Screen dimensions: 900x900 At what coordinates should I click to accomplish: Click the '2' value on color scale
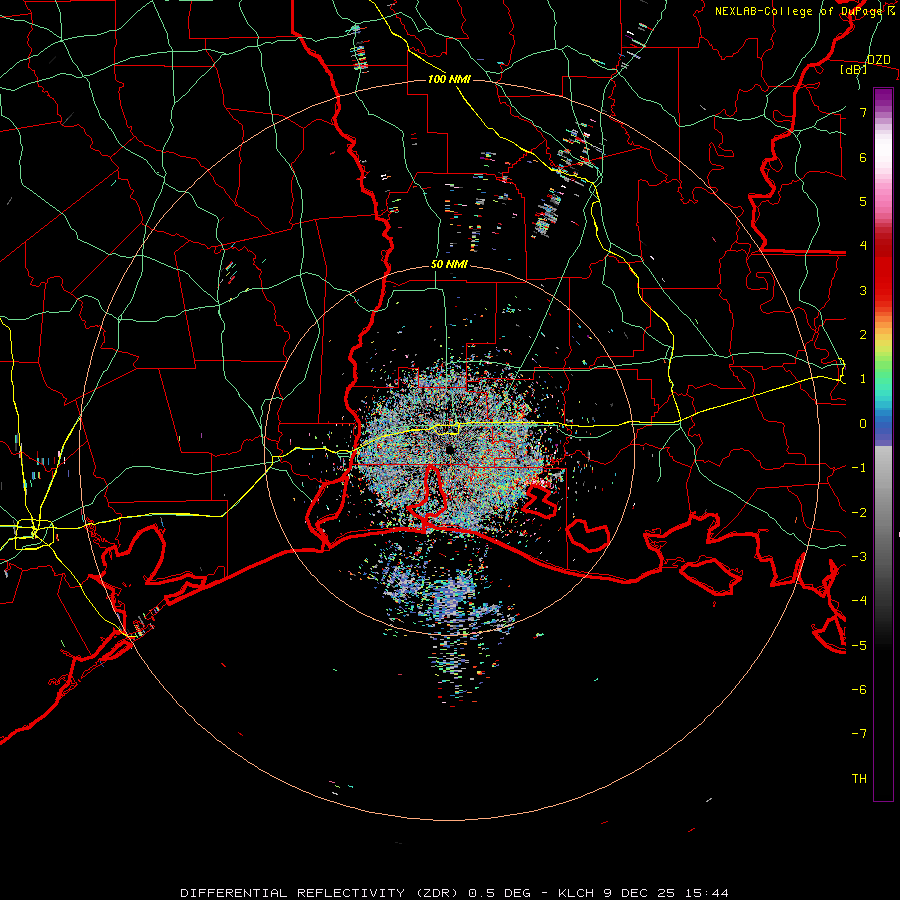(863, 335)
